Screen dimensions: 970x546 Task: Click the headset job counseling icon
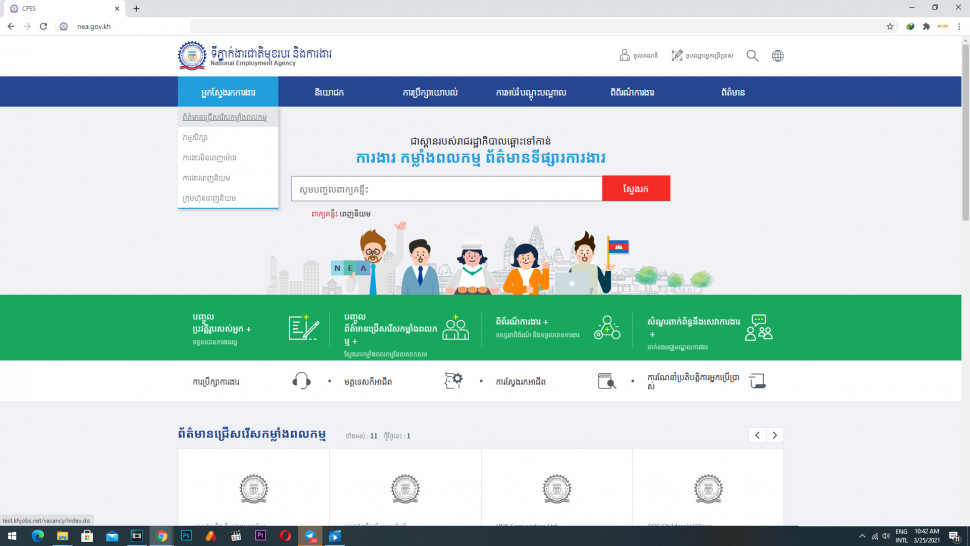(301, 381)
